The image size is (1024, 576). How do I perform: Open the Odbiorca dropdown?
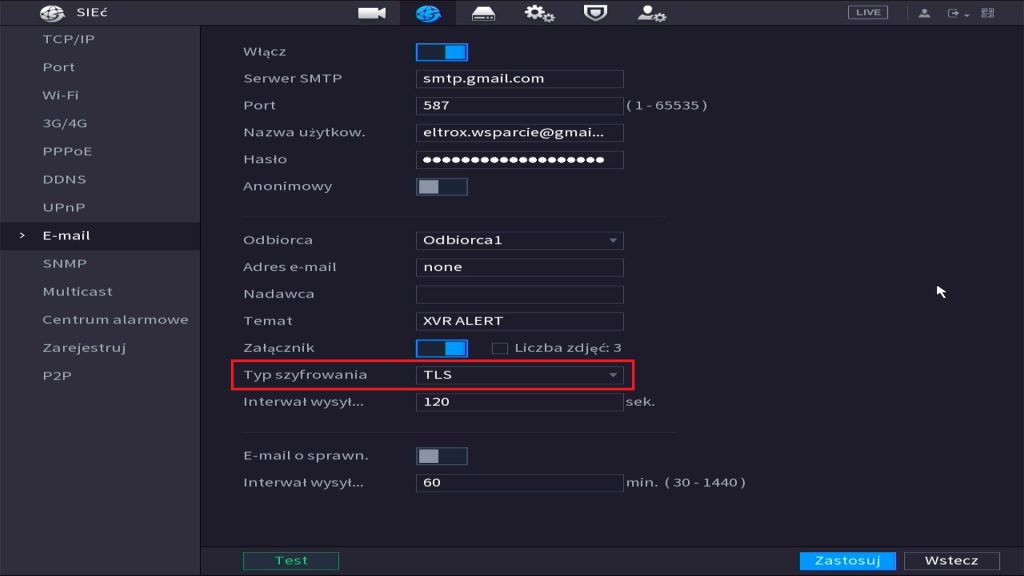coord(519,240)
